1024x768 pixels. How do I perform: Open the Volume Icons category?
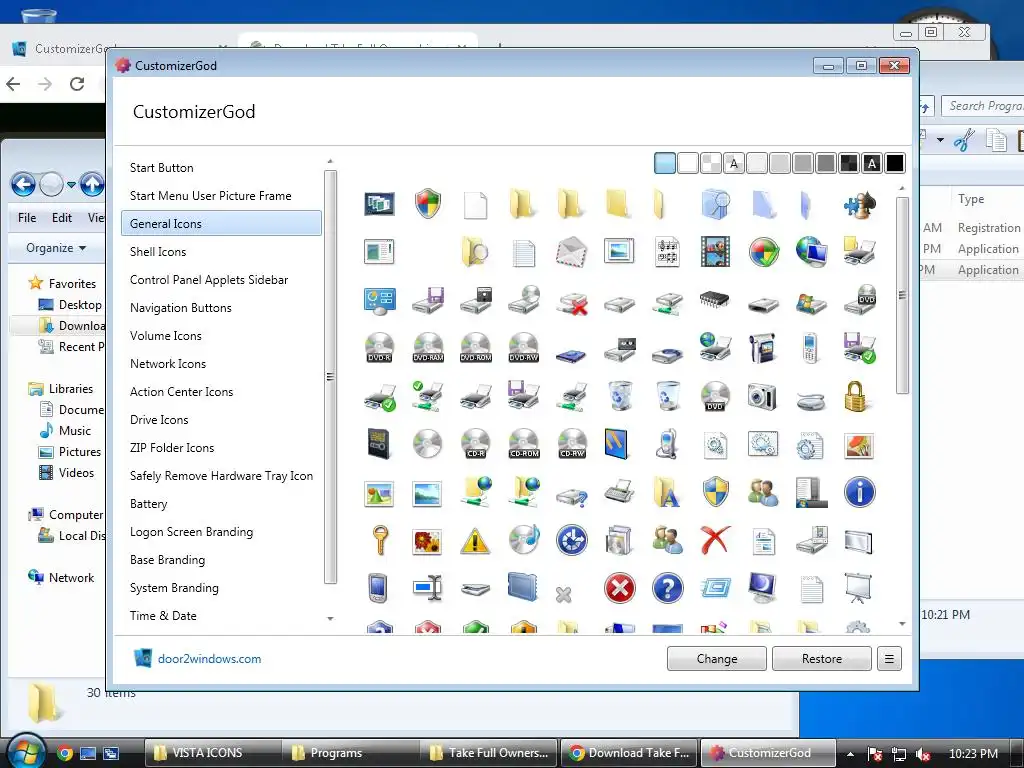pos(166,336)
